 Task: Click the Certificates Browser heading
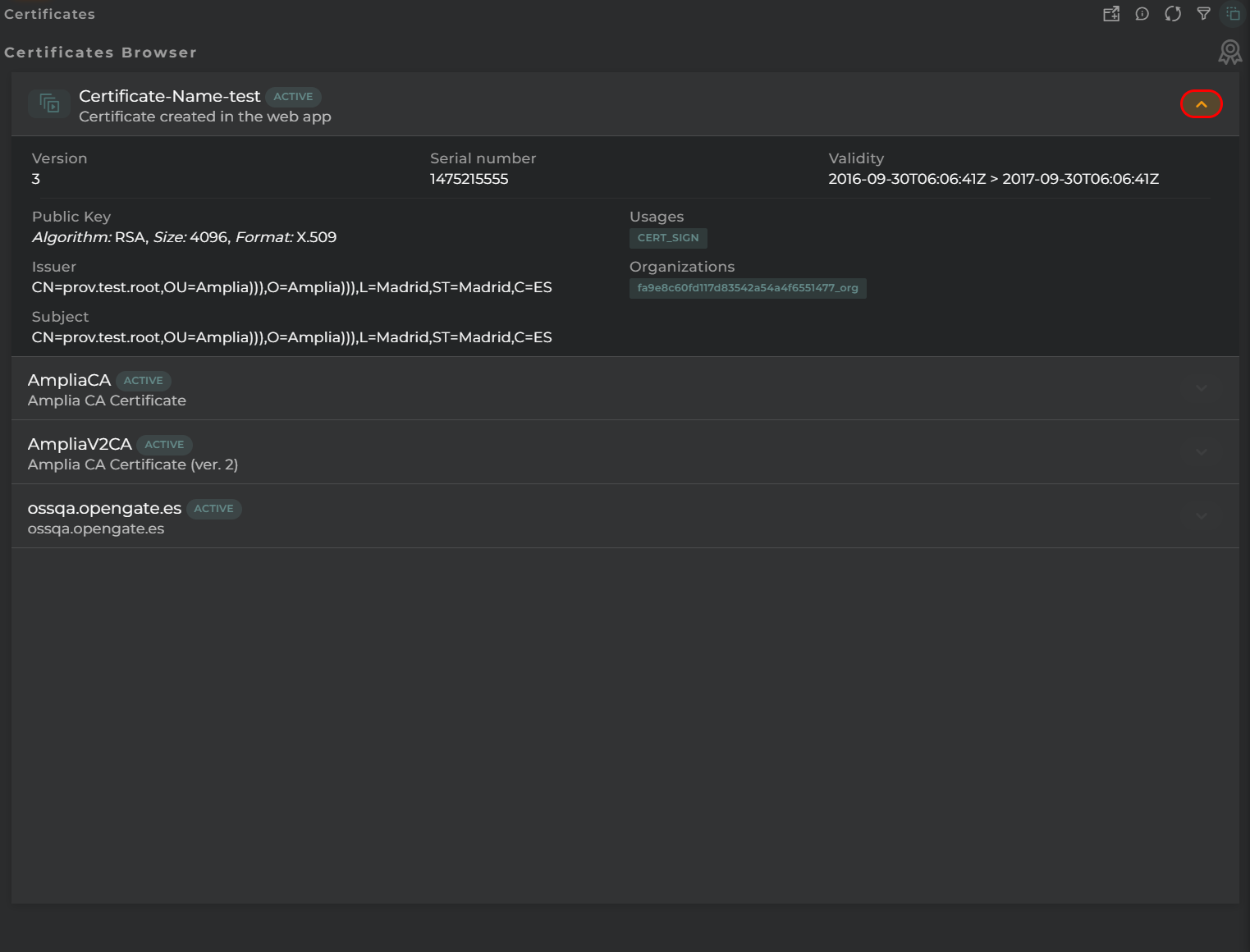100,53
